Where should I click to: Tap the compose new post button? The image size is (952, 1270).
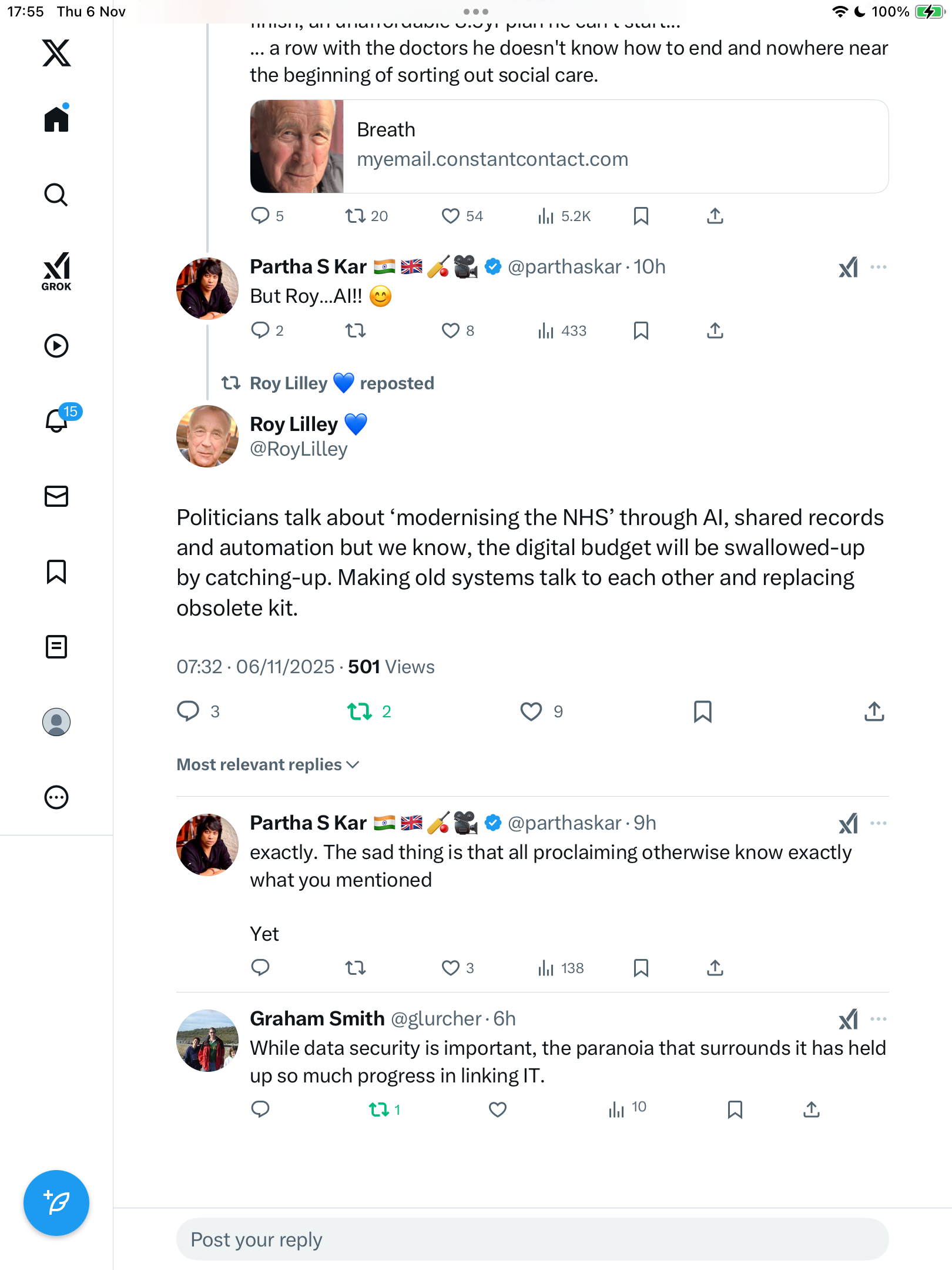(56, 1202)
